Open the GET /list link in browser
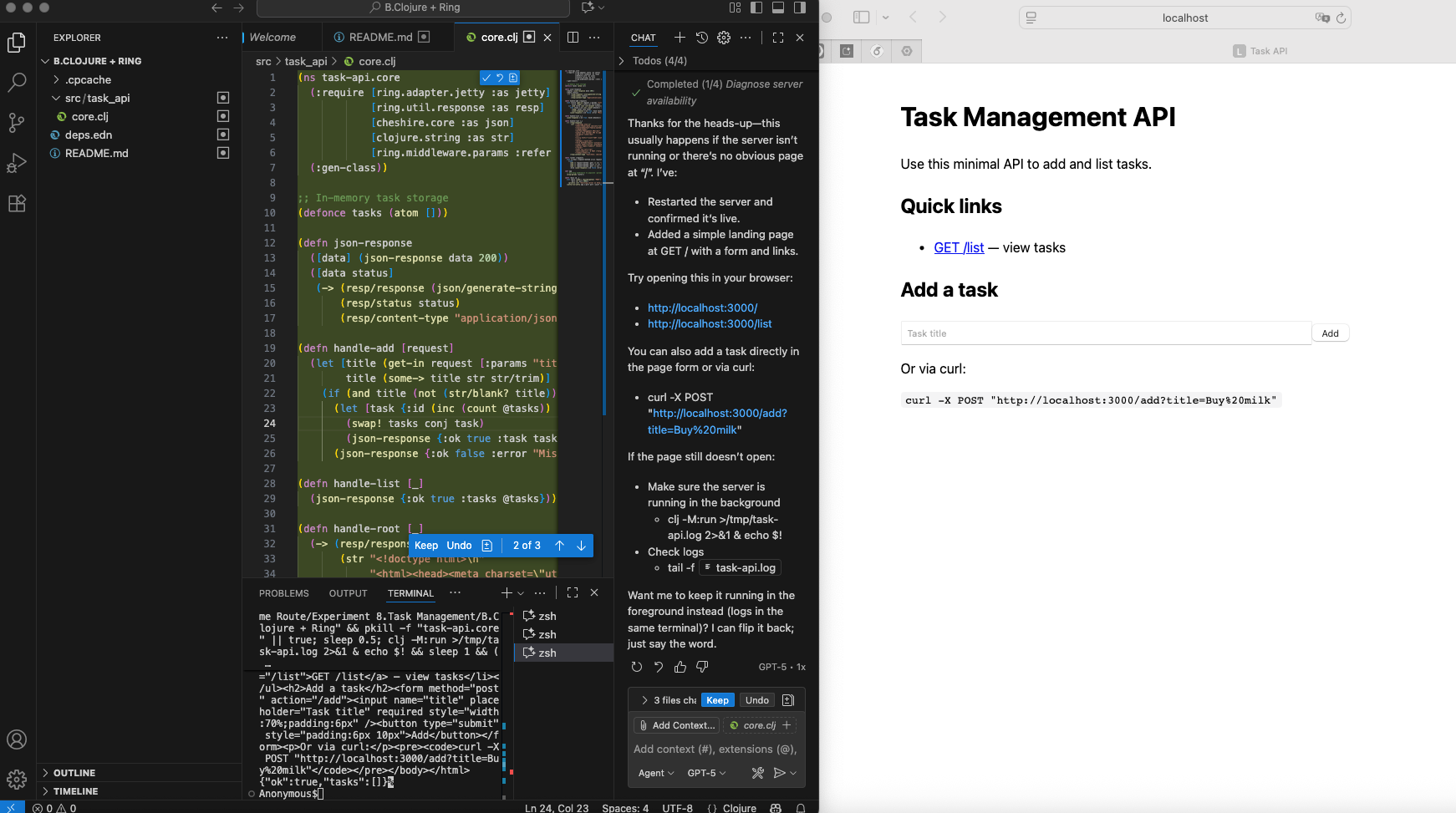This screenshot has width=1456, height=813. pos(959,247)
